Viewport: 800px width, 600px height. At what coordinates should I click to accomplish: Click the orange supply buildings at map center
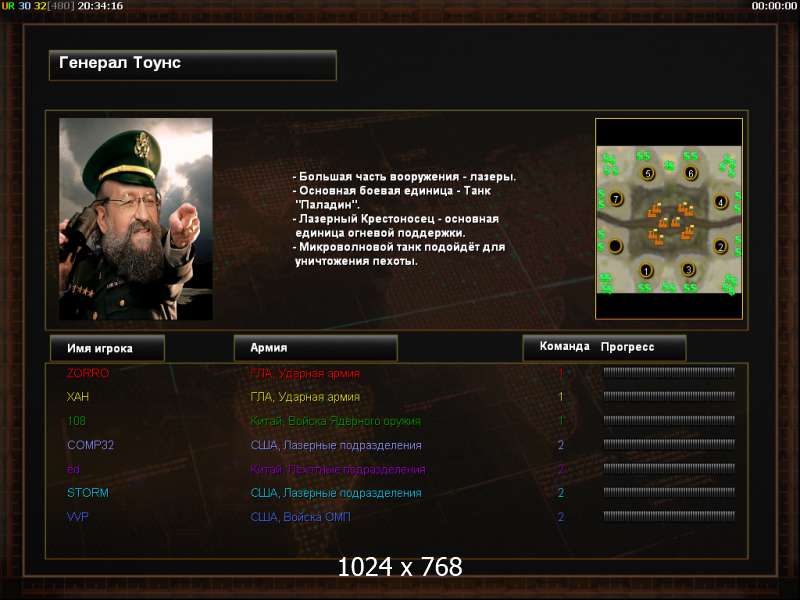pos(670,223)
